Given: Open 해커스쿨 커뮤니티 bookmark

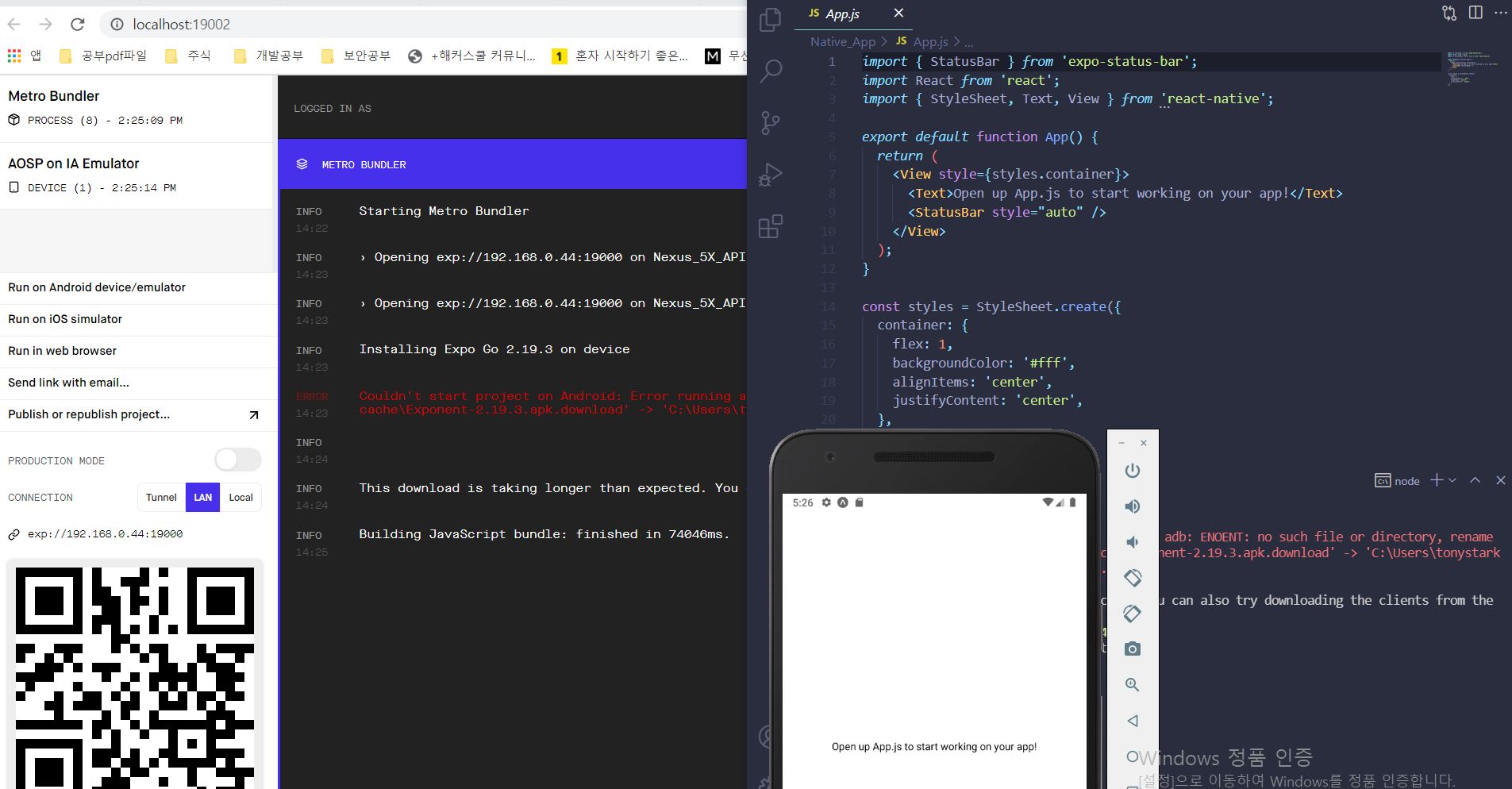Looking at the screenshot, I should [x=472, y=56].
